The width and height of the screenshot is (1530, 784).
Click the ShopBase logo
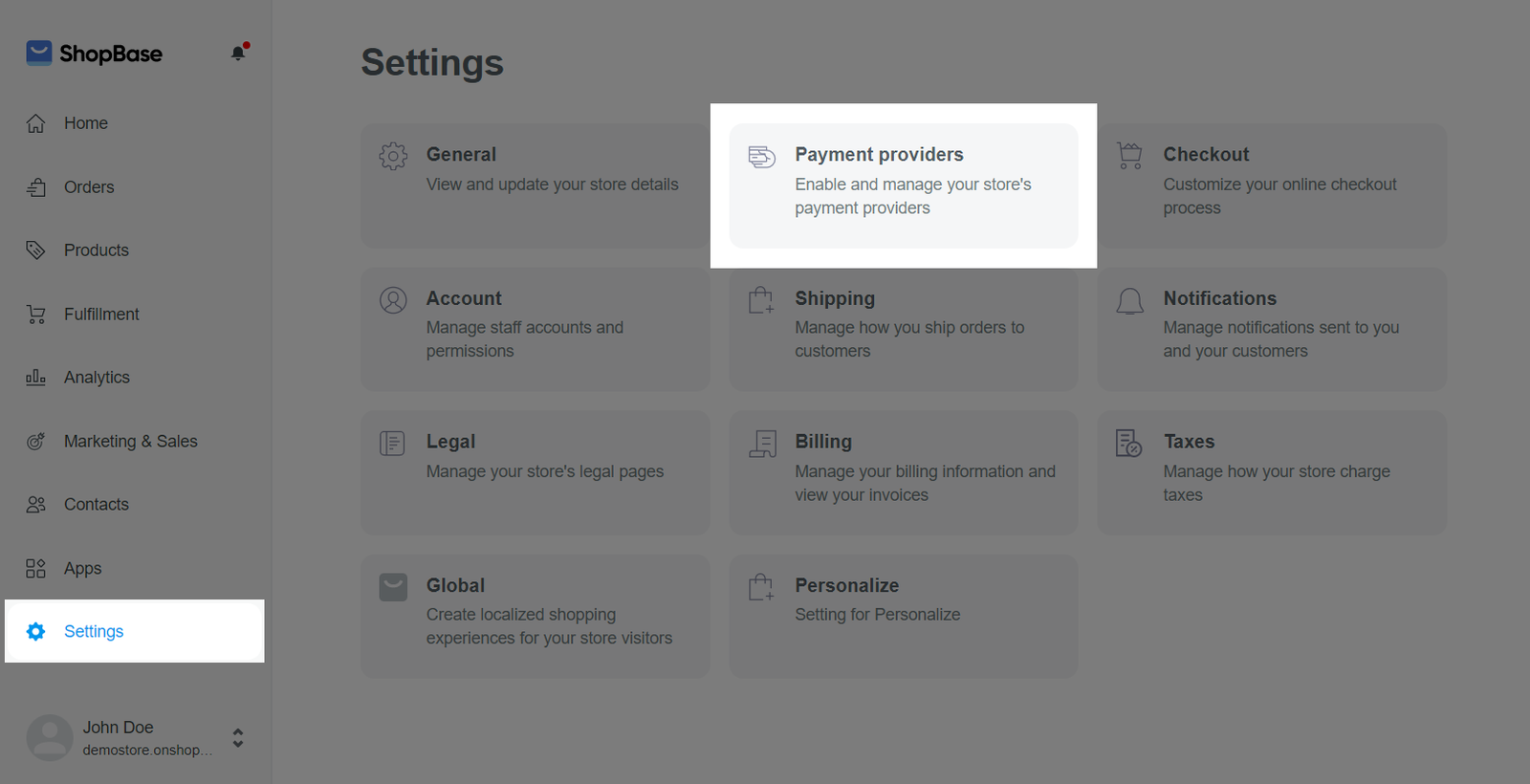click(x=94, y=54)
